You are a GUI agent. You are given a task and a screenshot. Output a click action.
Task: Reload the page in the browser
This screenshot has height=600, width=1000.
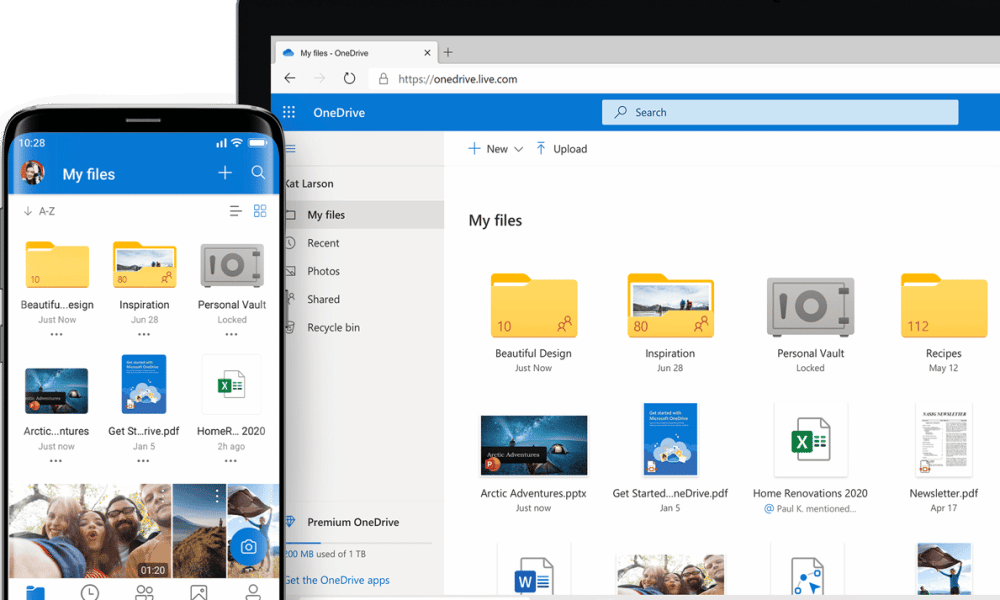[349, 78]
